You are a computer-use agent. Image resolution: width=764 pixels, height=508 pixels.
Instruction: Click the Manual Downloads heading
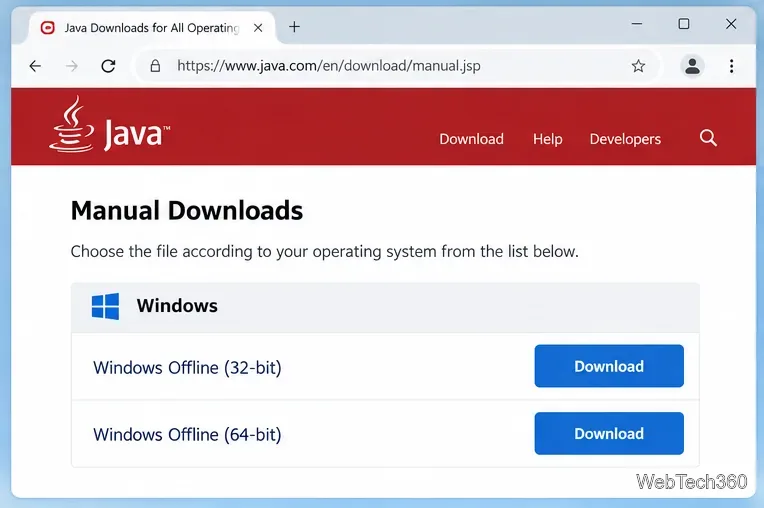click(187, 210)
